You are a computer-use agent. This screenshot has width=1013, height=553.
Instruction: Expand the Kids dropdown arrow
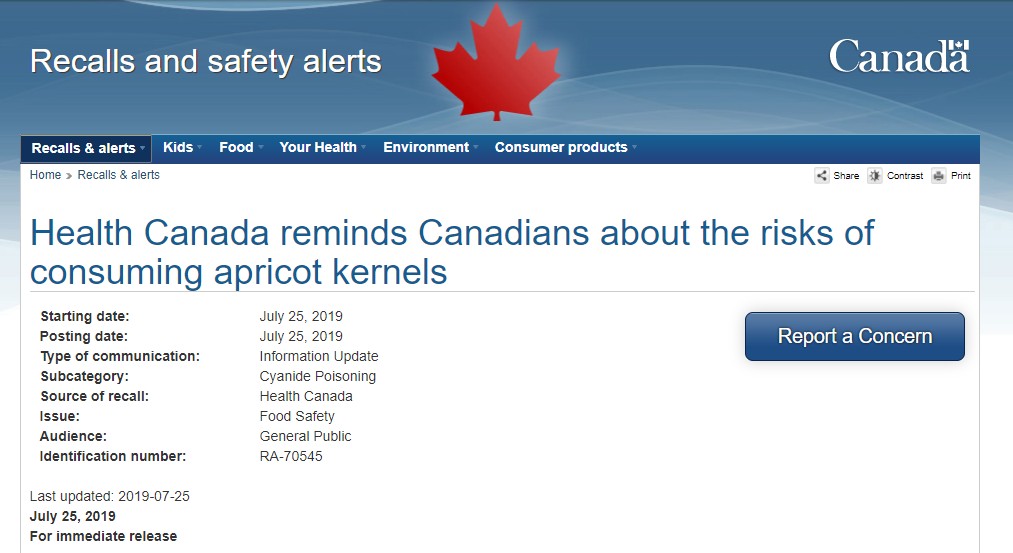199,147
